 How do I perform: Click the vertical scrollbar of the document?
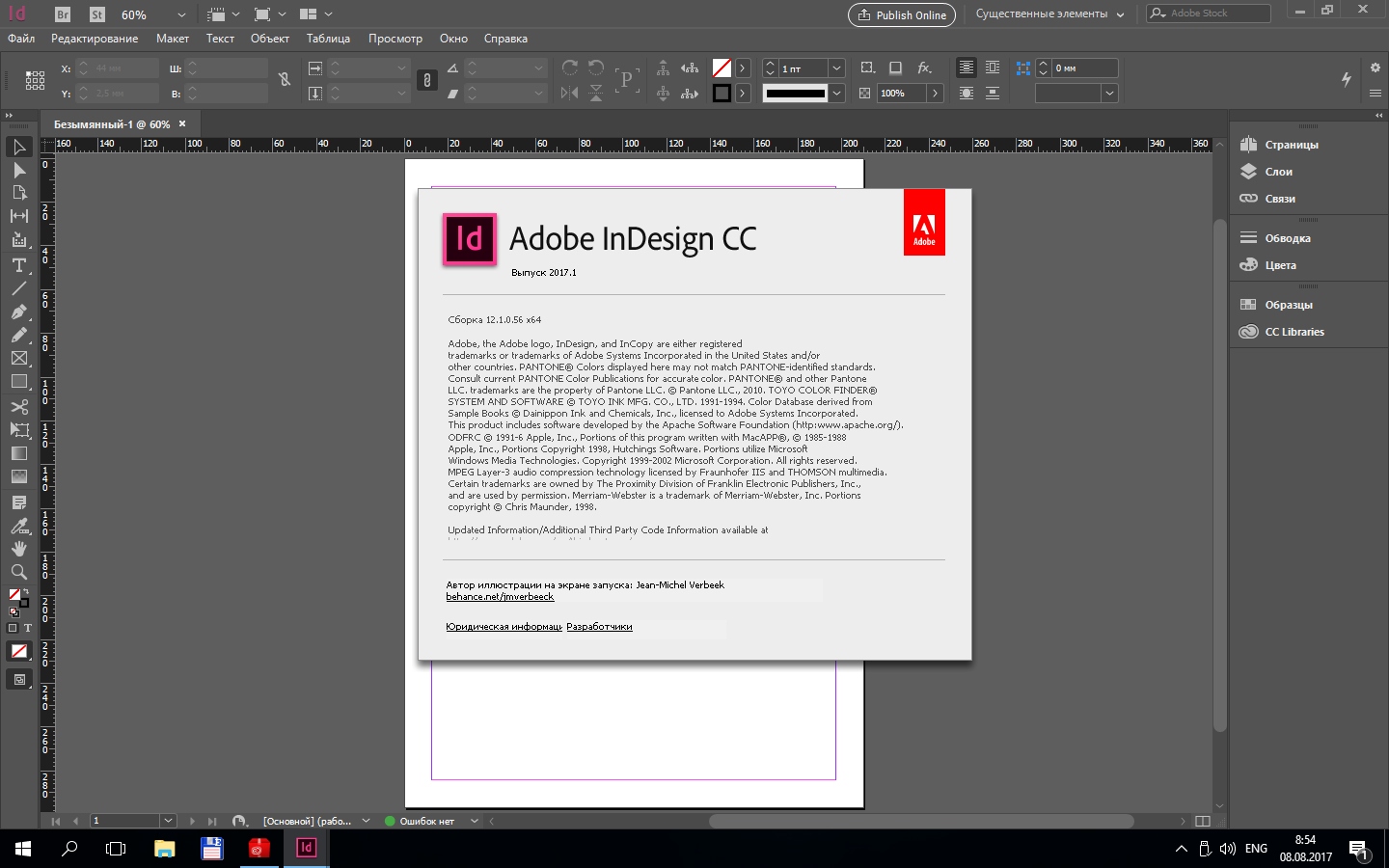click(x=1219, y=475)
